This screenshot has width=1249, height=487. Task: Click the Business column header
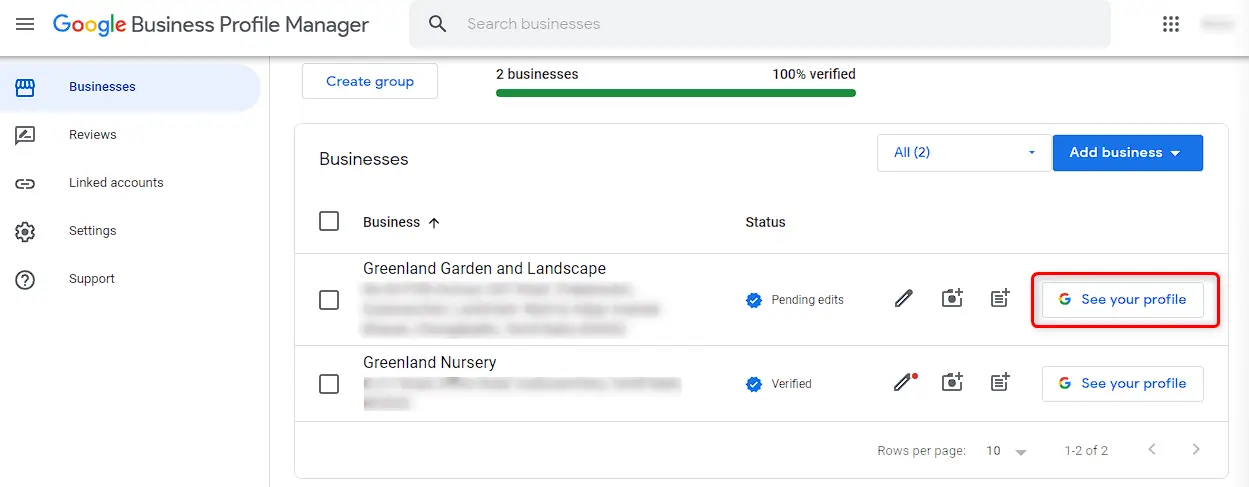click(x=391, y=222)
